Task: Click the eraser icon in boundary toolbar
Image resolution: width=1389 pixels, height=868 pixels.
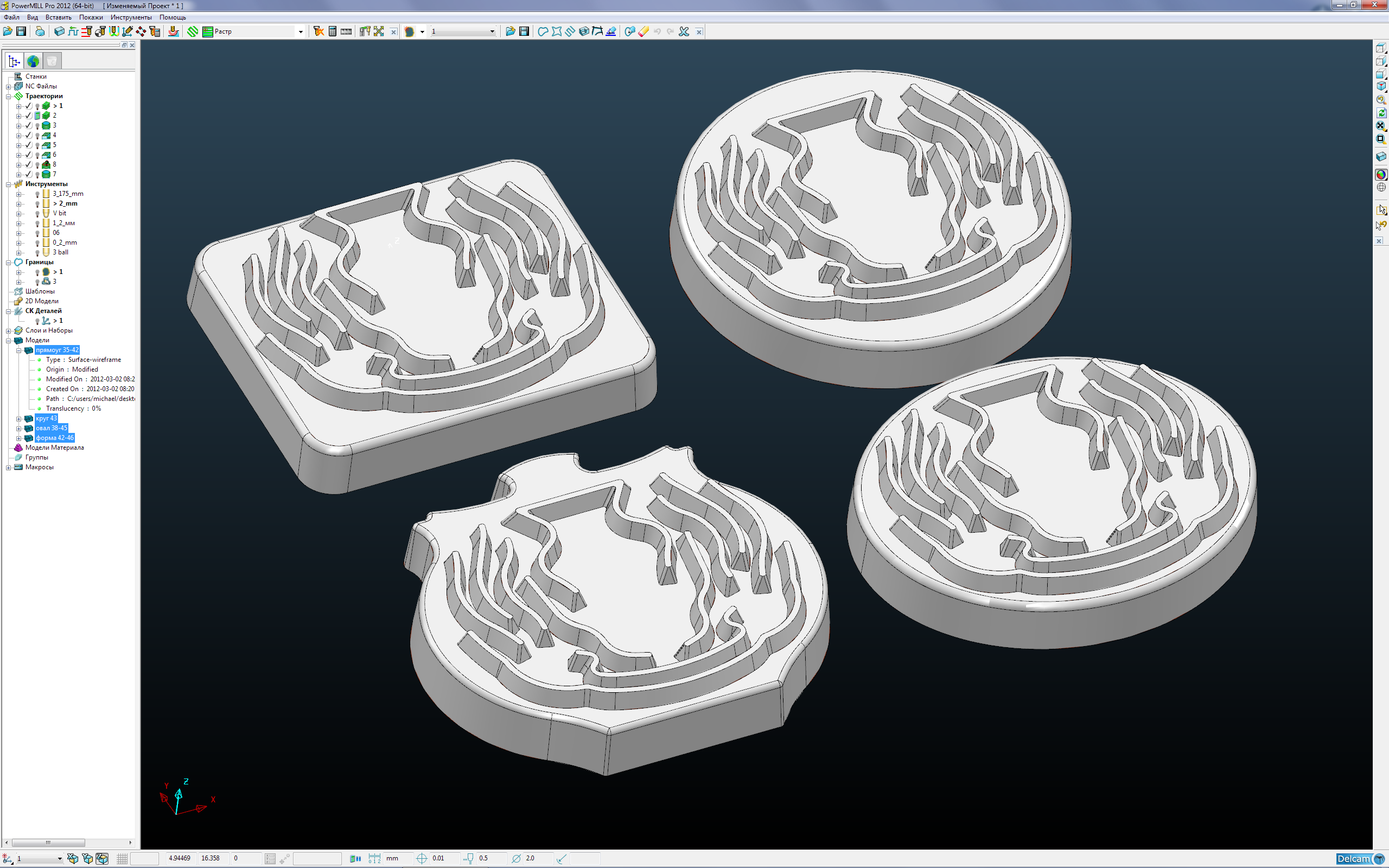Action: tap(643, 31)
